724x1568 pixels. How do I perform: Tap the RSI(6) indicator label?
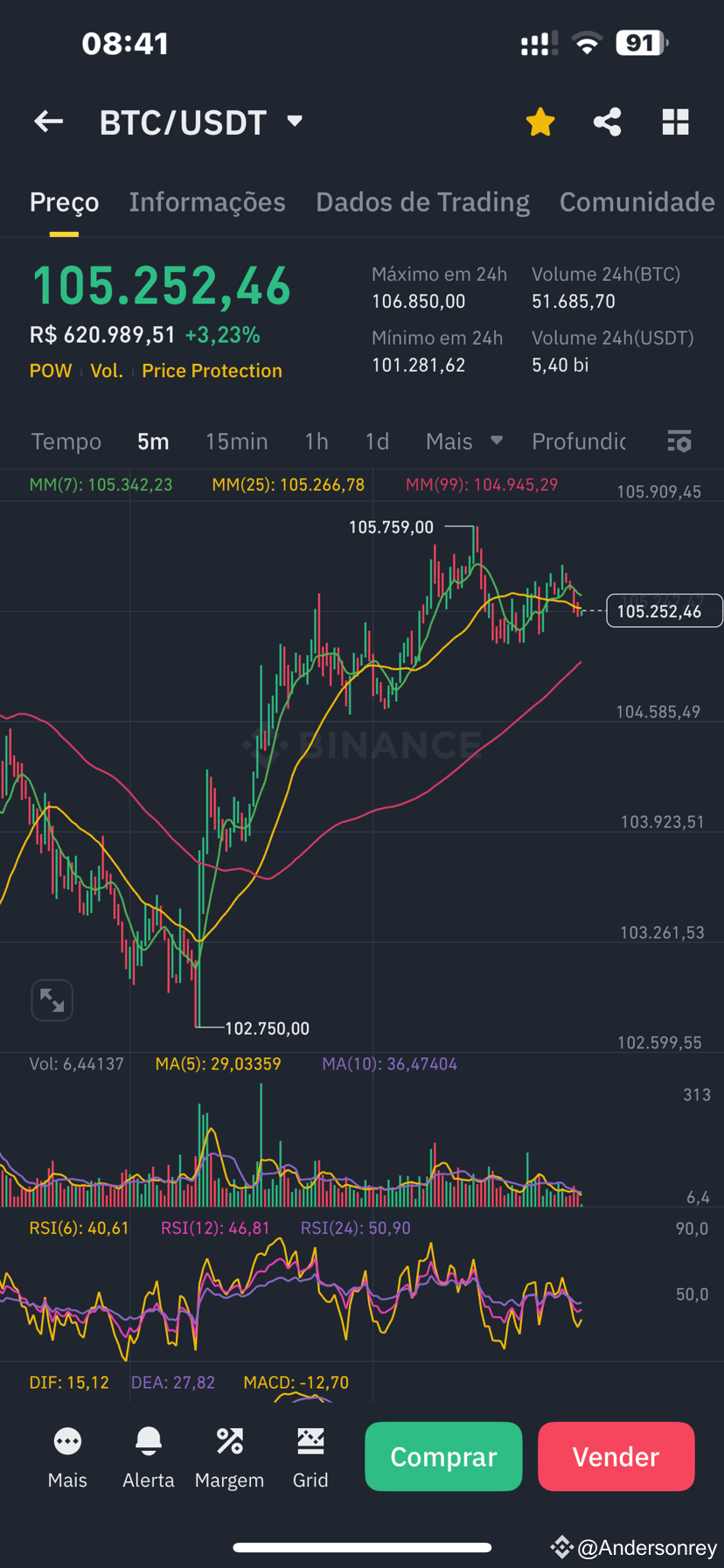pyautogui.click(x=79, y=1228)
